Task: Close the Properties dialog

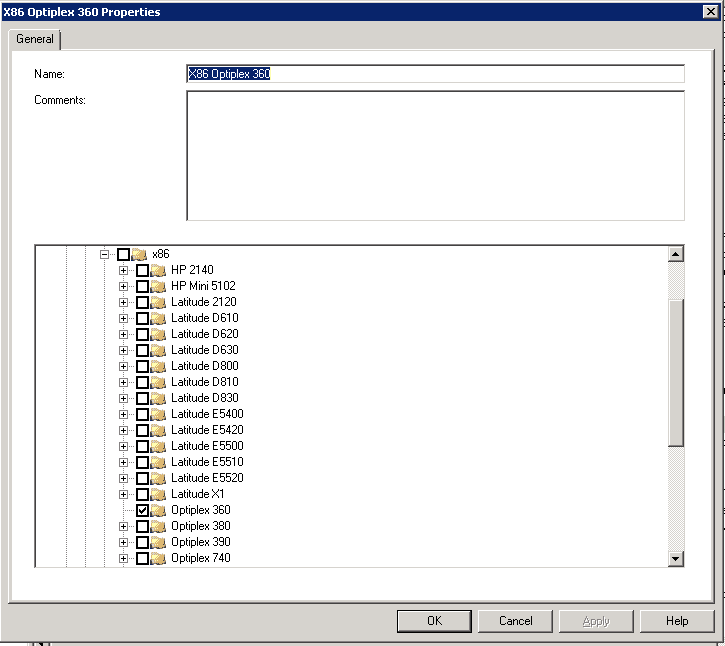Action: click(x=710, y=12)
